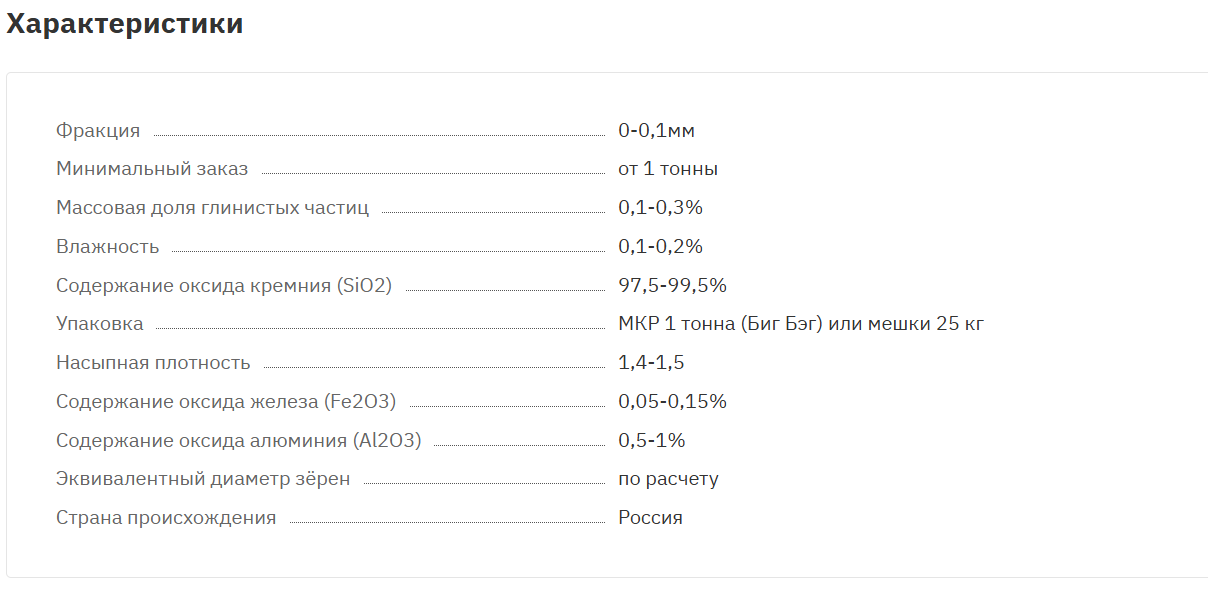The image size is (1208, 611).
Task: Select the Россия country value
Action: click(650, 518)
